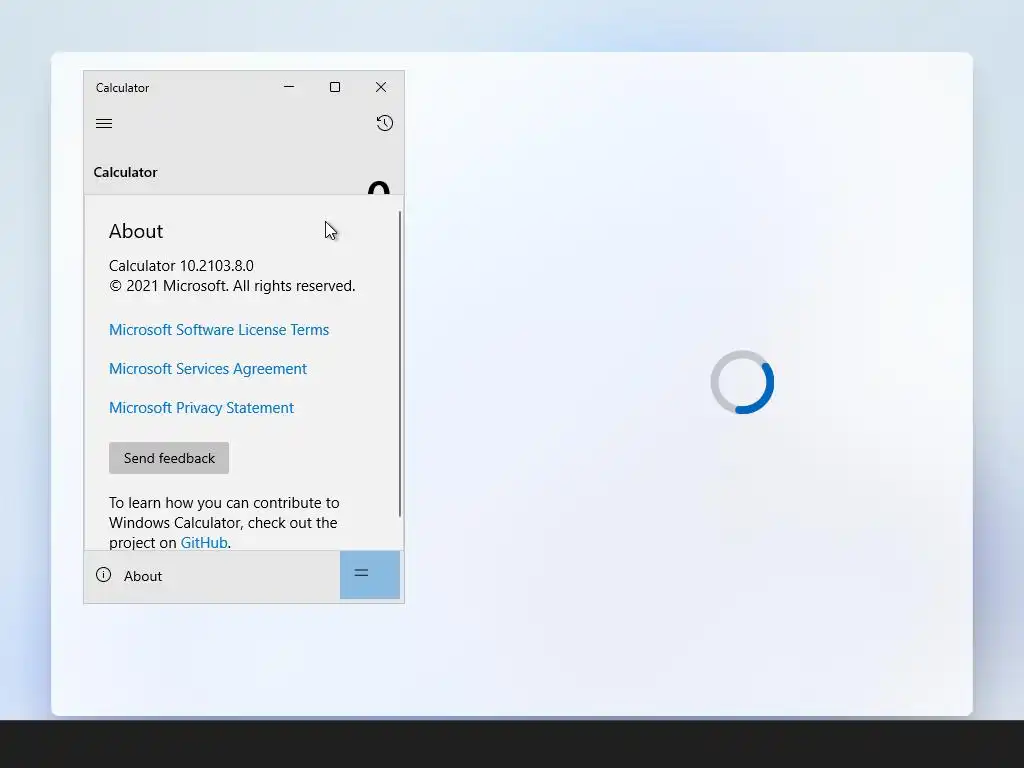
Task: Click the equals button
Action: click(x=370, y=575)
